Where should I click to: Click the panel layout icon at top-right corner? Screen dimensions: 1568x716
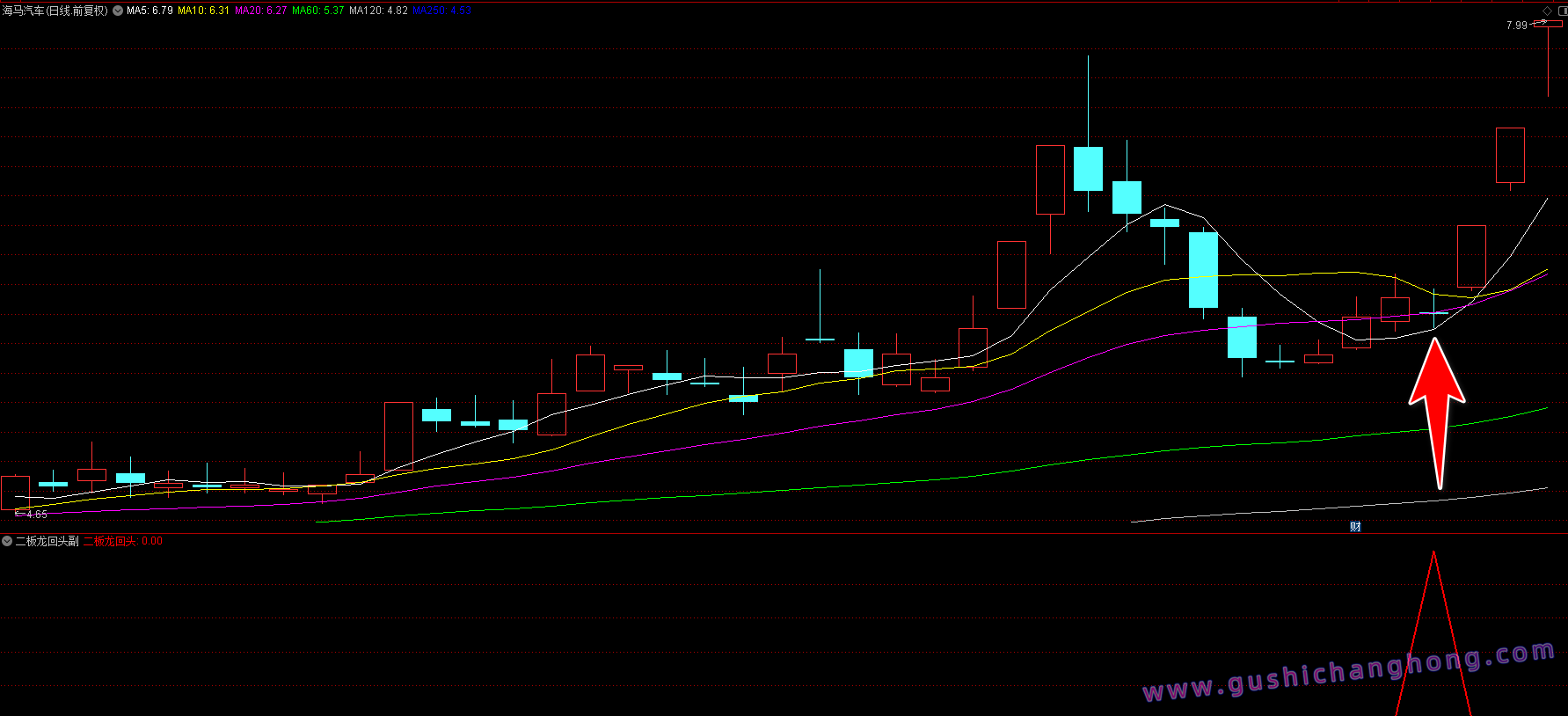click(x=1562, y=11)
